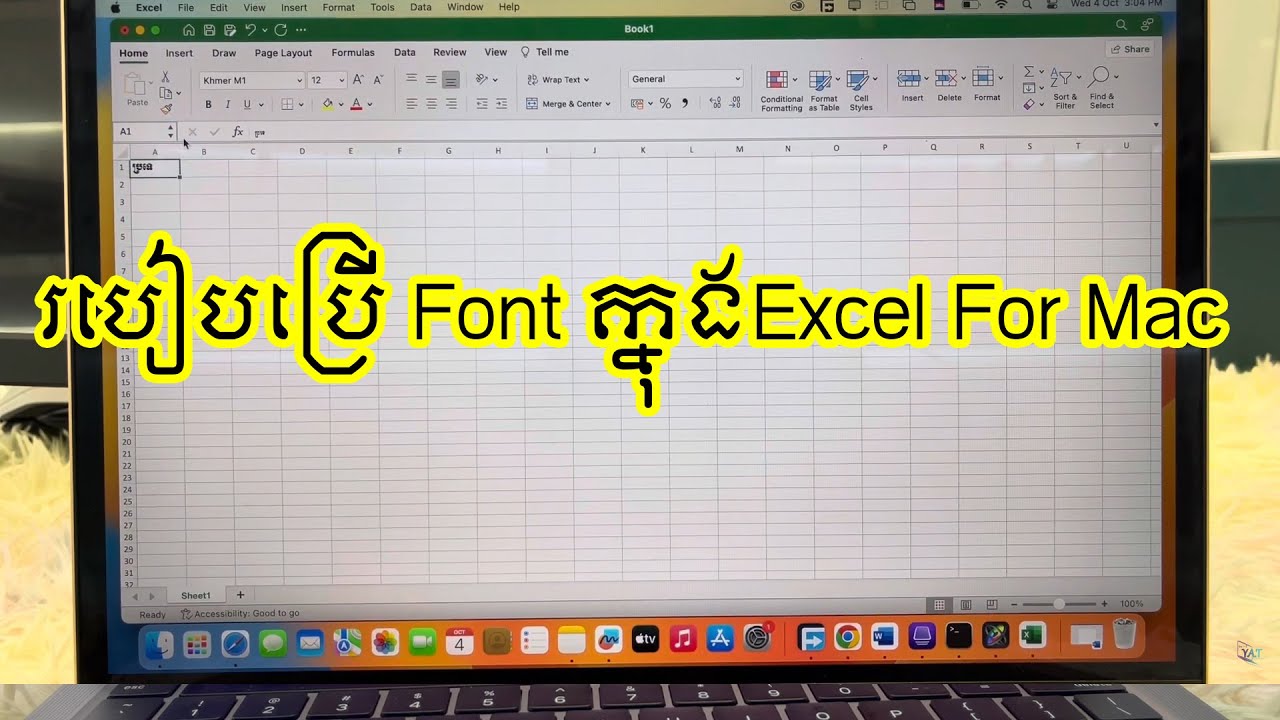
Task: Click the Save icon in title bar
Action: (209, 30)
